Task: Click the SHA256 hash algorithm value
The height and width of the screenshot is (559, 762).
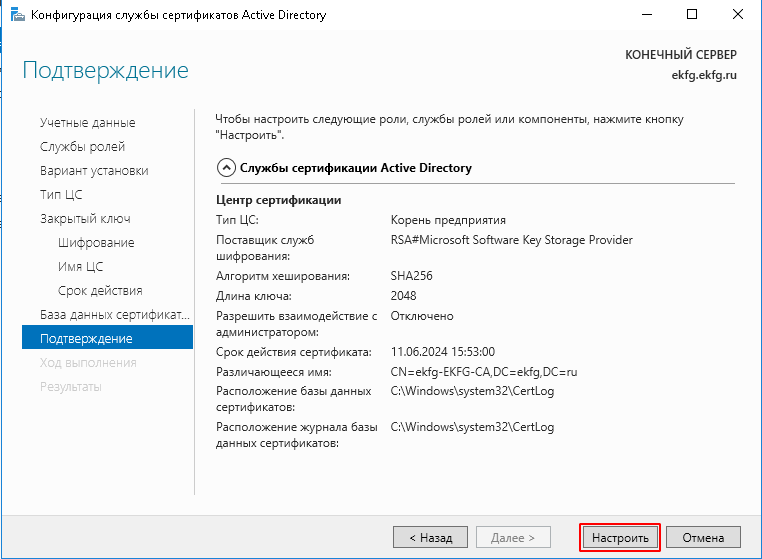Action: point(411,276)
